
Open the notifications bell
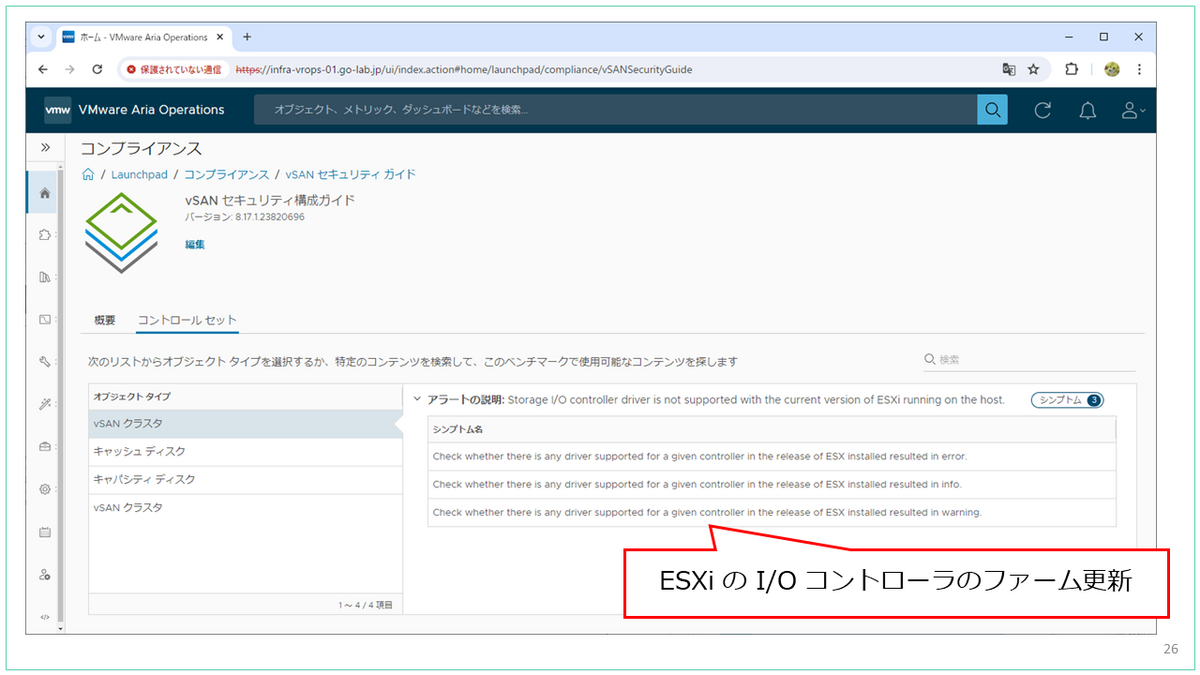coord(1088,110)
